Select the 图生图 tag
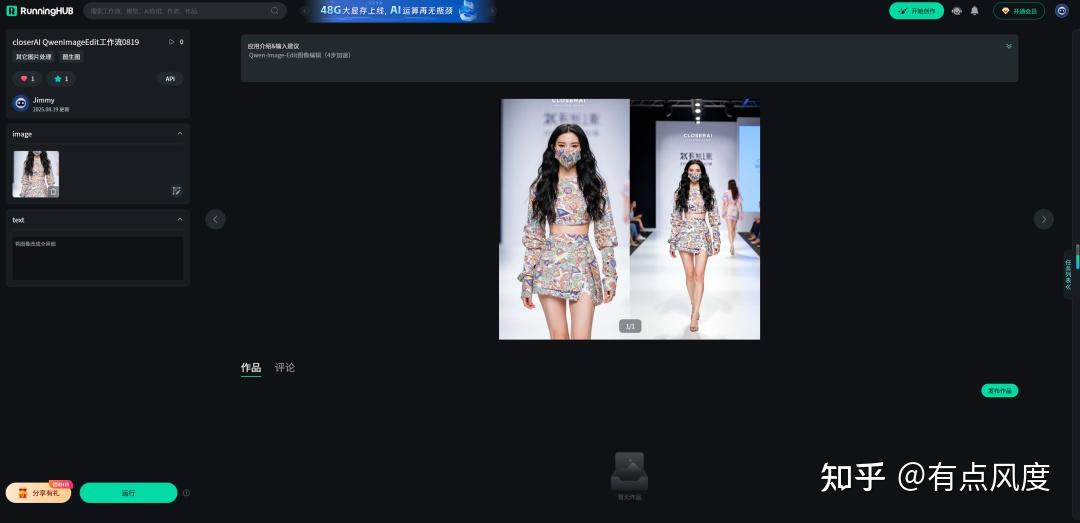1080x523 pixels. click(x=72, y=57)
